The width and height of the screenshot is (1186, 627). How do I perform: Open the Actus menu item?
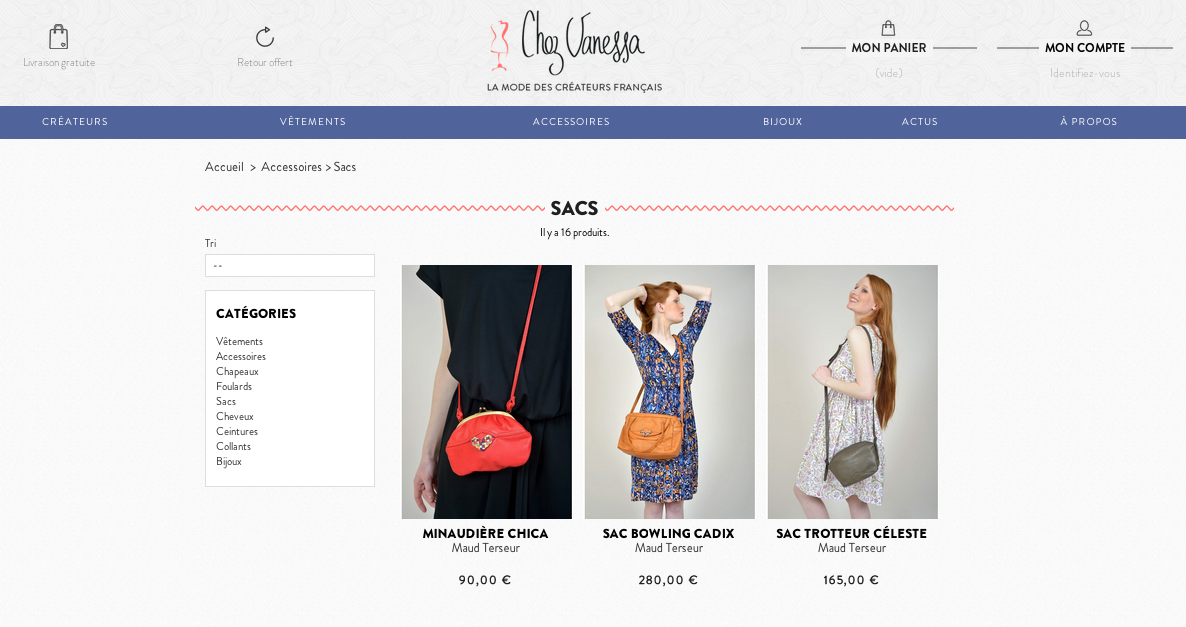(920, 122)
